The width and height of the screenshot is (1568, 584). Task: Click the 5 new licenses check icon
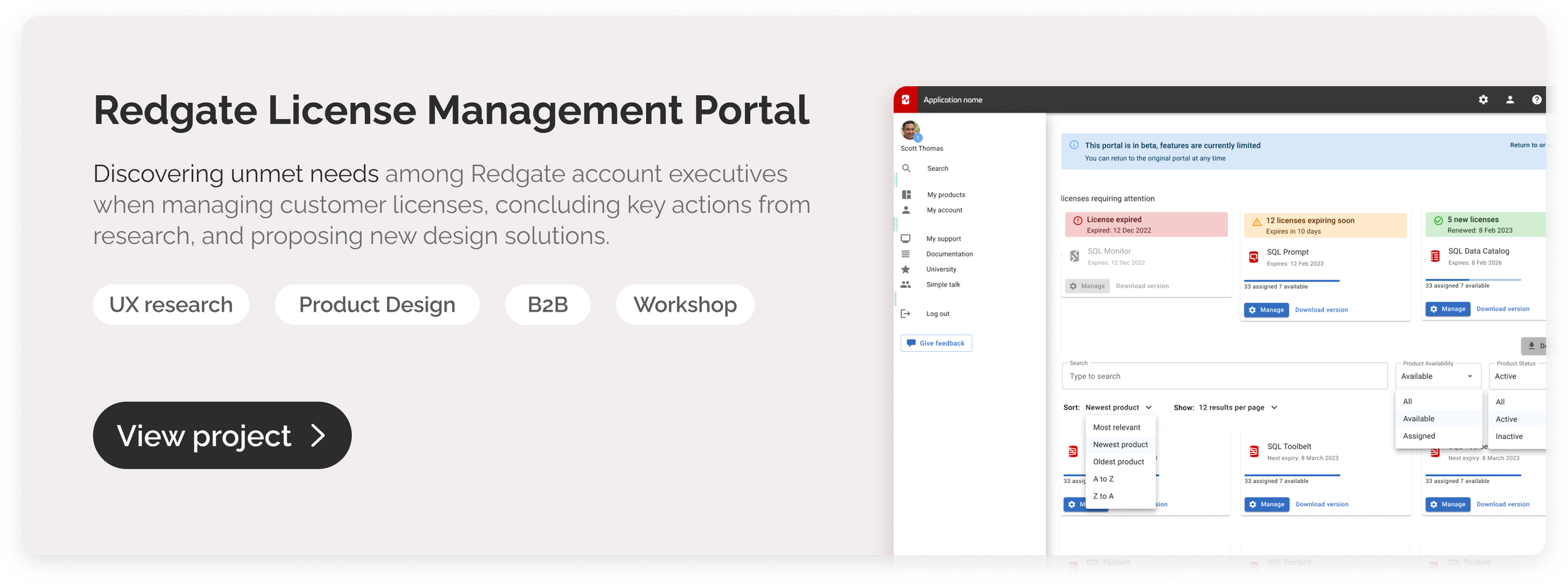[x=1438, y=221]
